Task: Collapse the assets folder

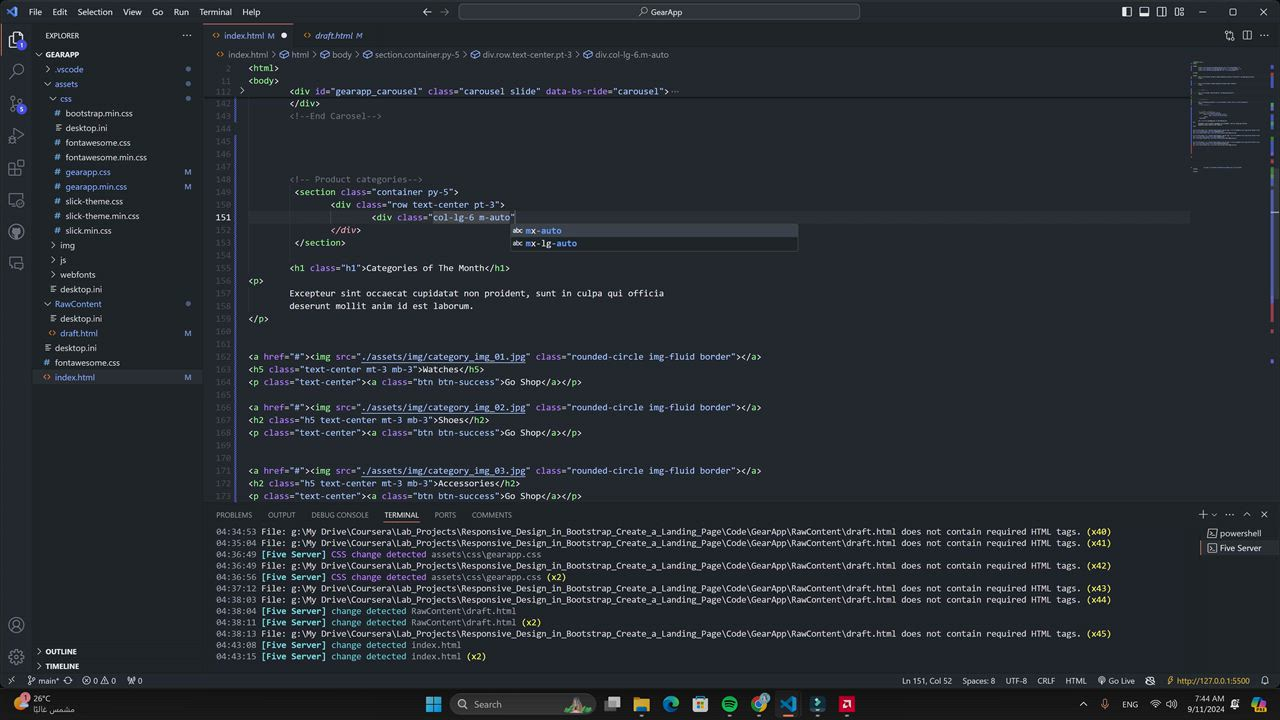Action: (x=66, y=84)
